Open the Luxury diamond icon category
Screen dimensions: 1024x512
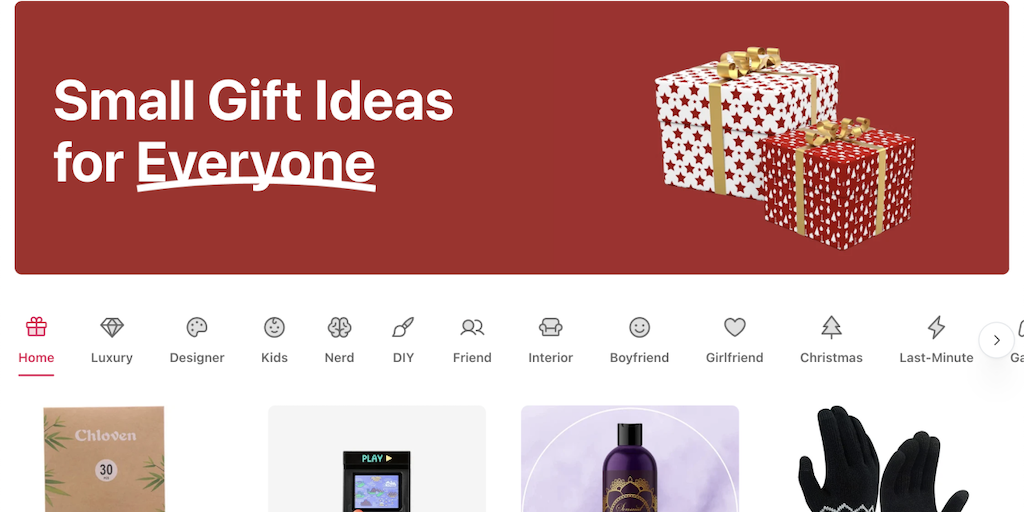pos(112,327)
